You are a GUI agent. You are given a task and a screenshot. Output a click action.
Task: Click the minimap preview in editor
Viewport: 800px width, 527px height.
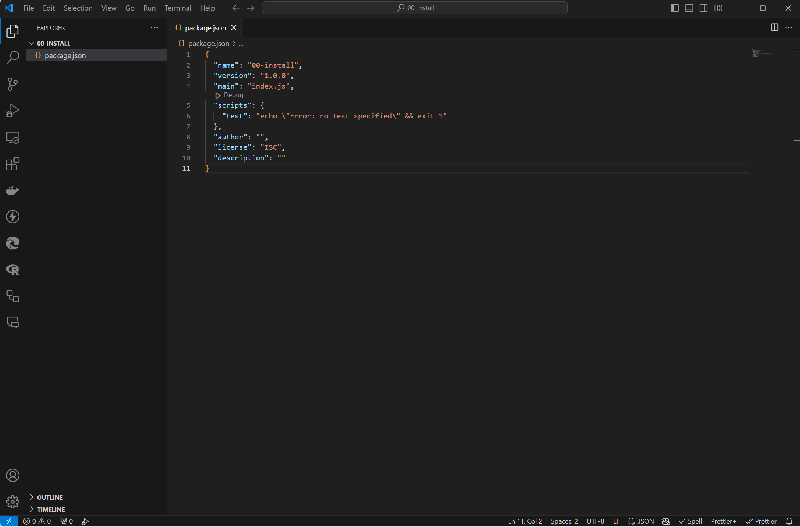[762, 53]
